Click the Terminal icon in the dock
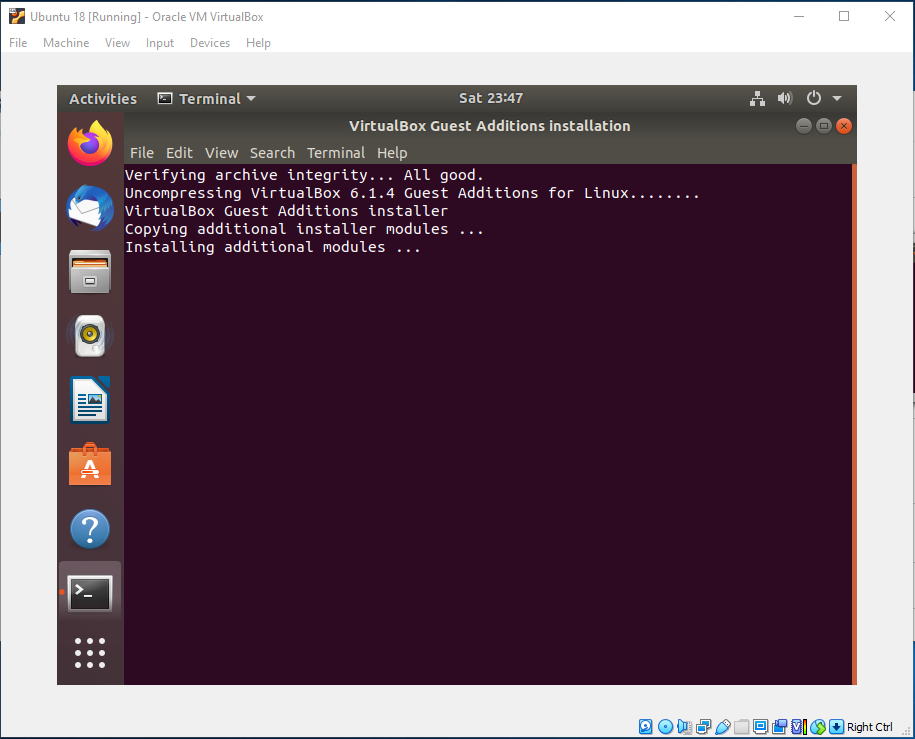This screenshot has height=739, width=915. (x=90, y=594)
